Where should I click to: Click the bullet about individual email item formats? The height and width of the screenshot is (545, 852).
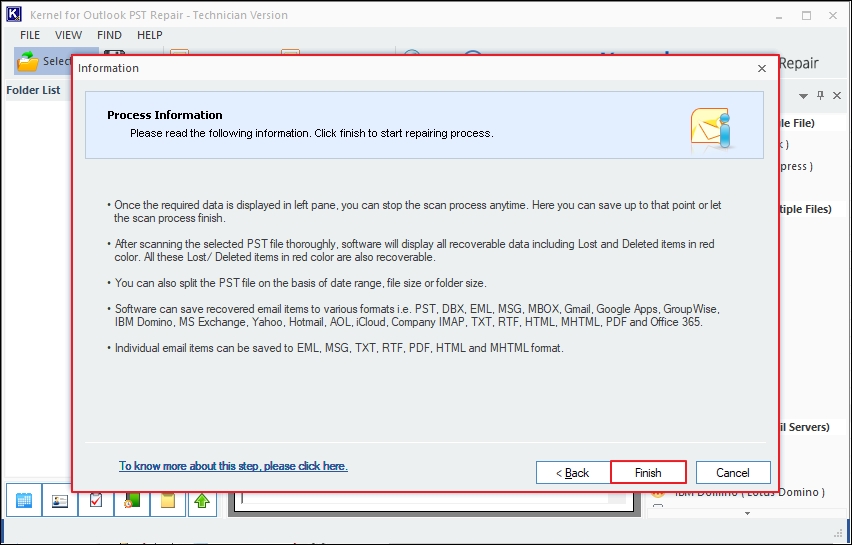pyautogui.click(x=336, y=348)
